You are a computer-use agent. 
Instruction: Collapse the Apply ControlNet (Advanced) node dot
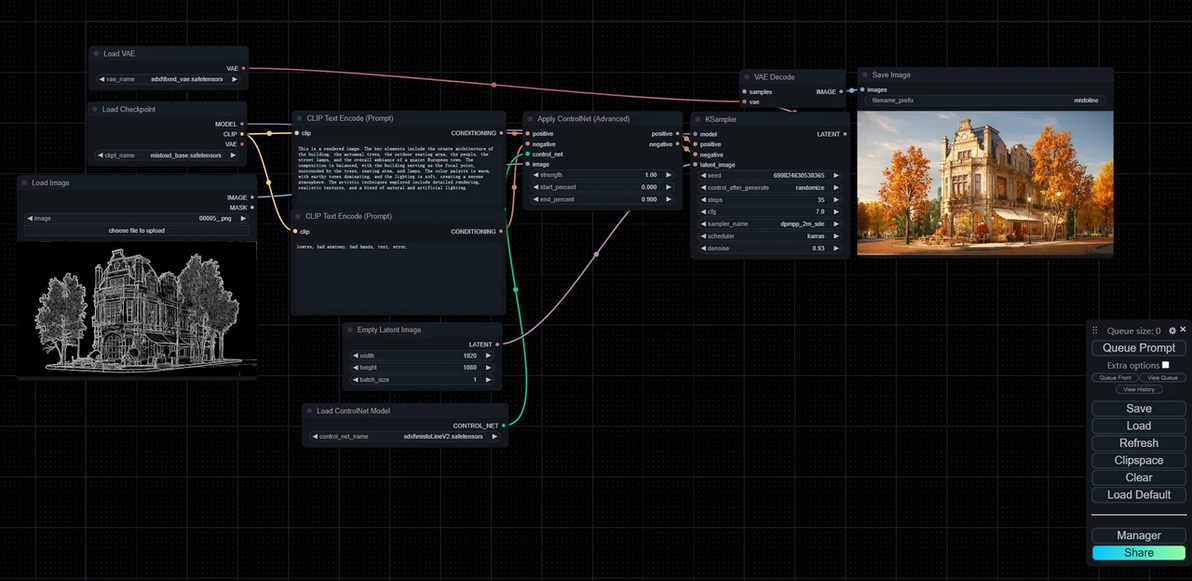(x=531, y=119)
